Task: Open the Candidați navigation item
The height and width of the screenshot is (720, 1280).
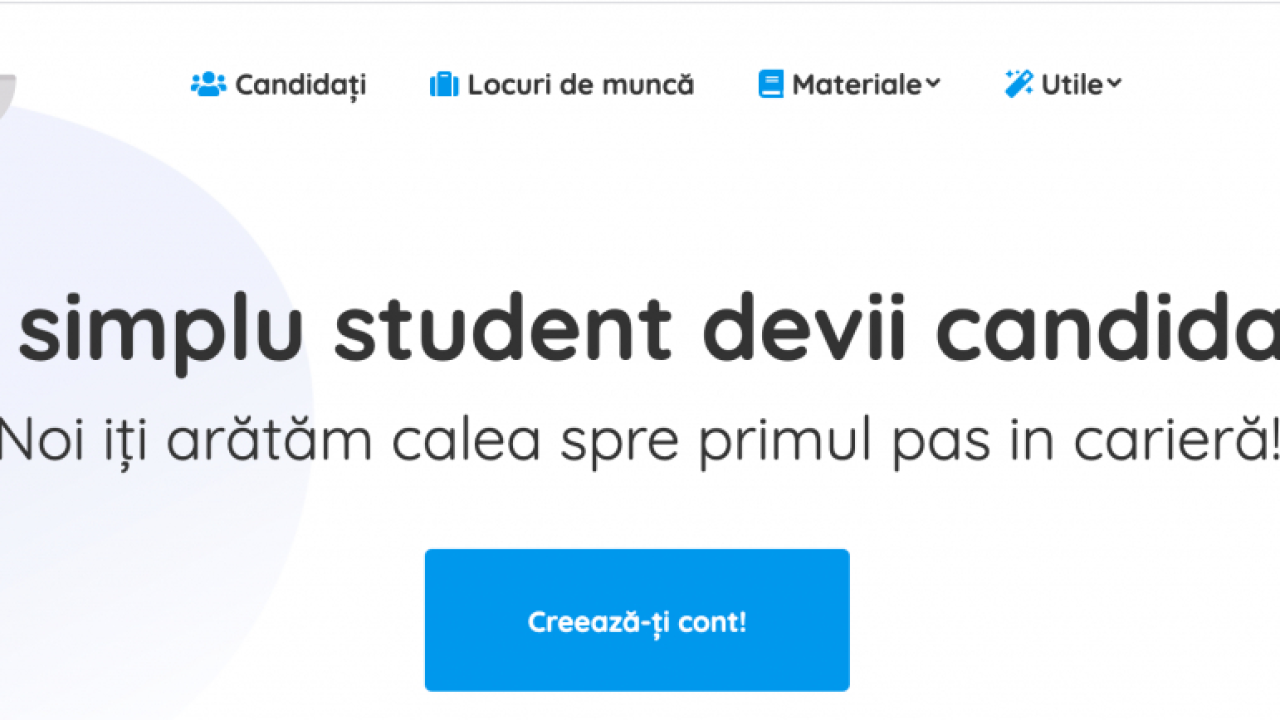Action: (300, 85)
